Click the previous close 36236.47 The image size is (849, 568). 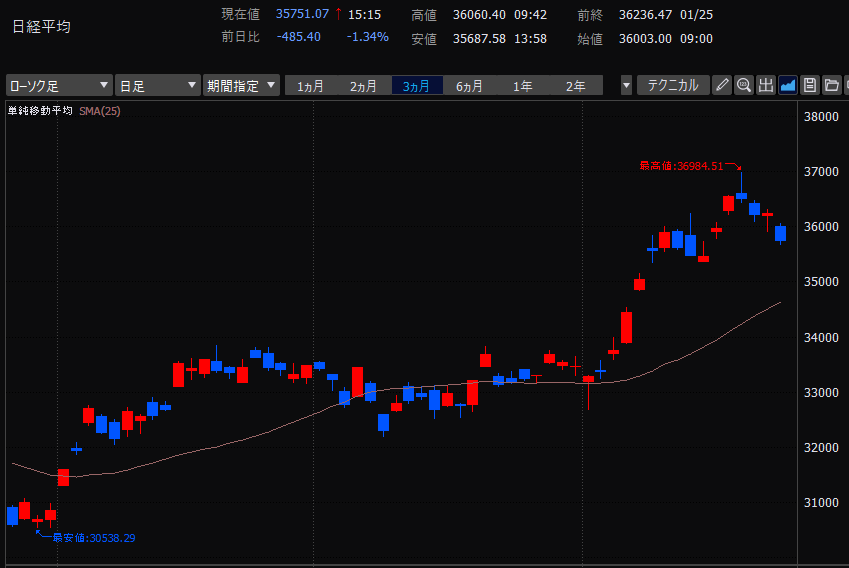[x=645, y=15]
